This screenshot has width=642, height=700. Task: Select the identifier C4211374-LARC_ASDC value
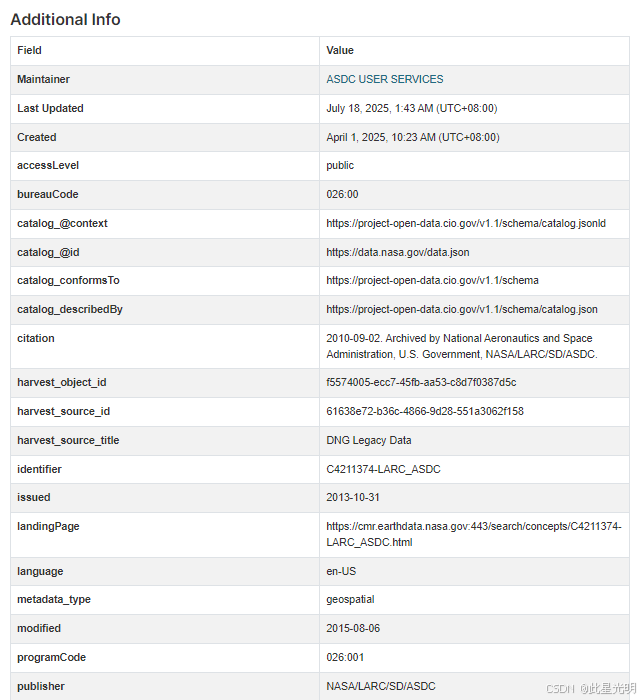point(383,469)
